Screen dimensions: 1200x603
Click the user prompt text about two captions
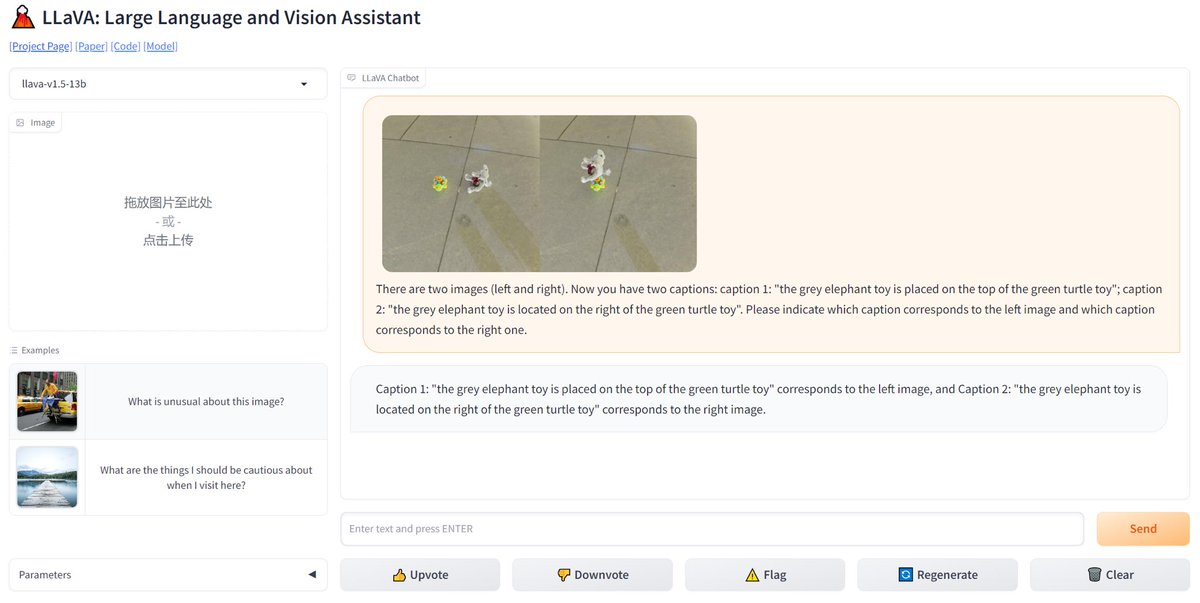[767, 309]
